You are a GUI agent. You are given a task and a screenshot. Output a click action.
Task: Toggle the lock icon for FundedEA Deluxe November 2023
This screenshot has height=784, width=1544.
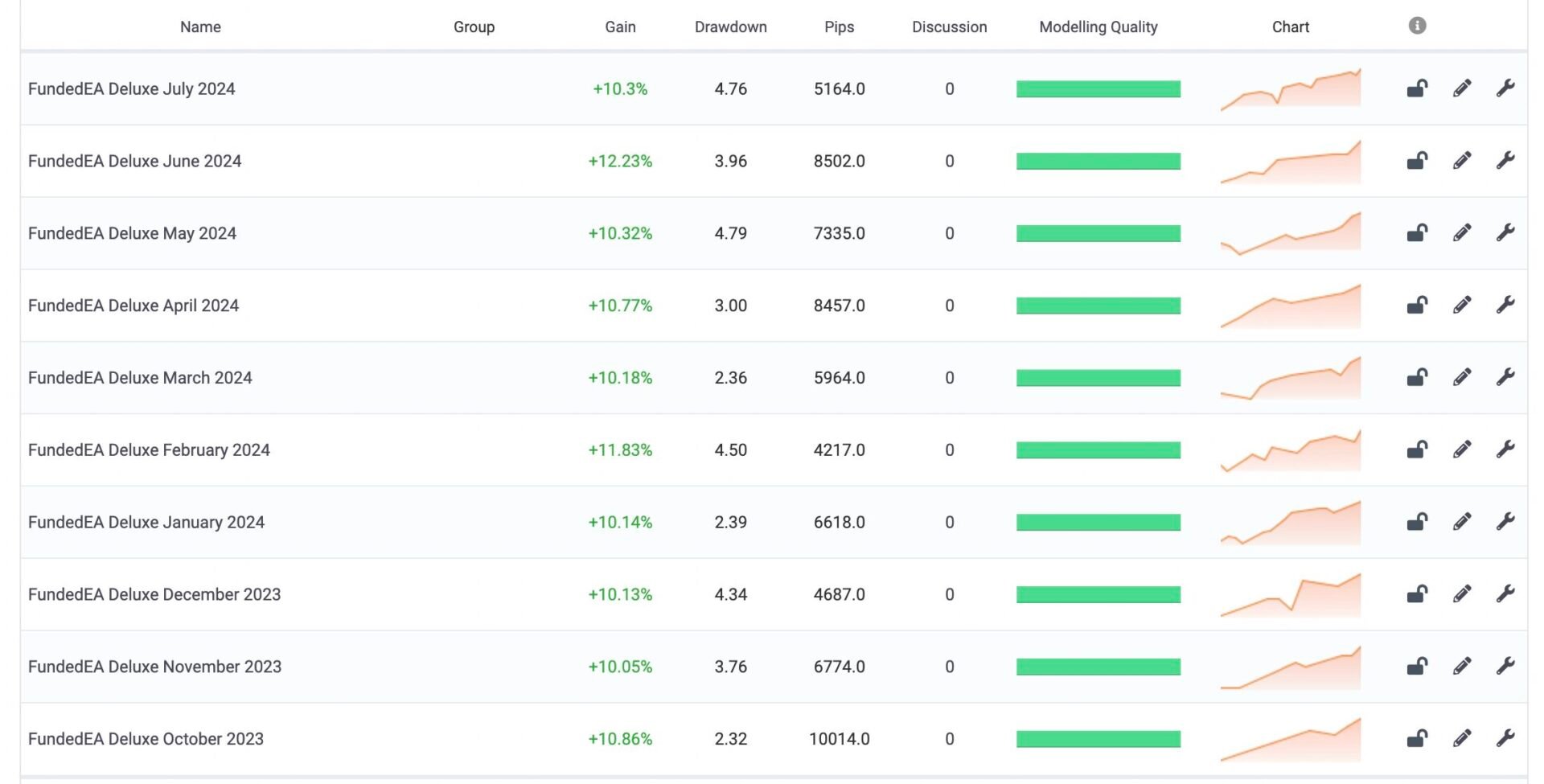tap(1417, 666)
